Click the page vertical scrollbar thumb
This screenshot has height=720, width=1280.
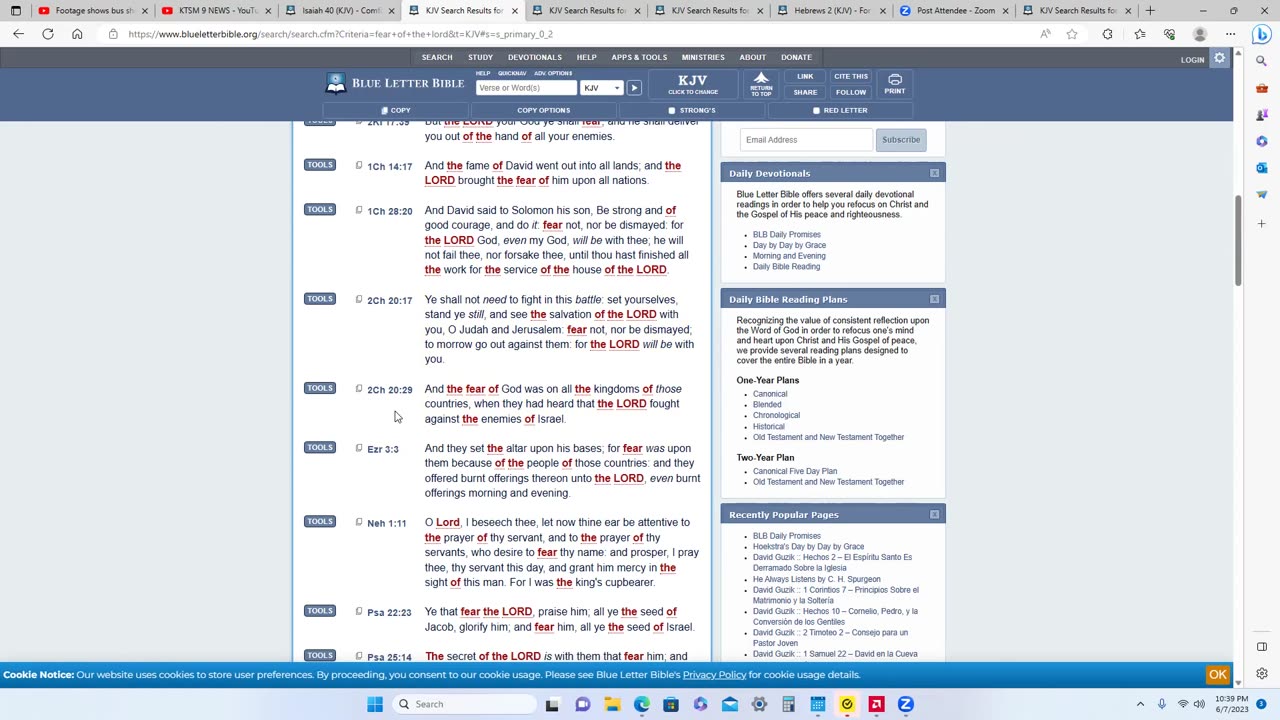click(x=1237, y=240)
